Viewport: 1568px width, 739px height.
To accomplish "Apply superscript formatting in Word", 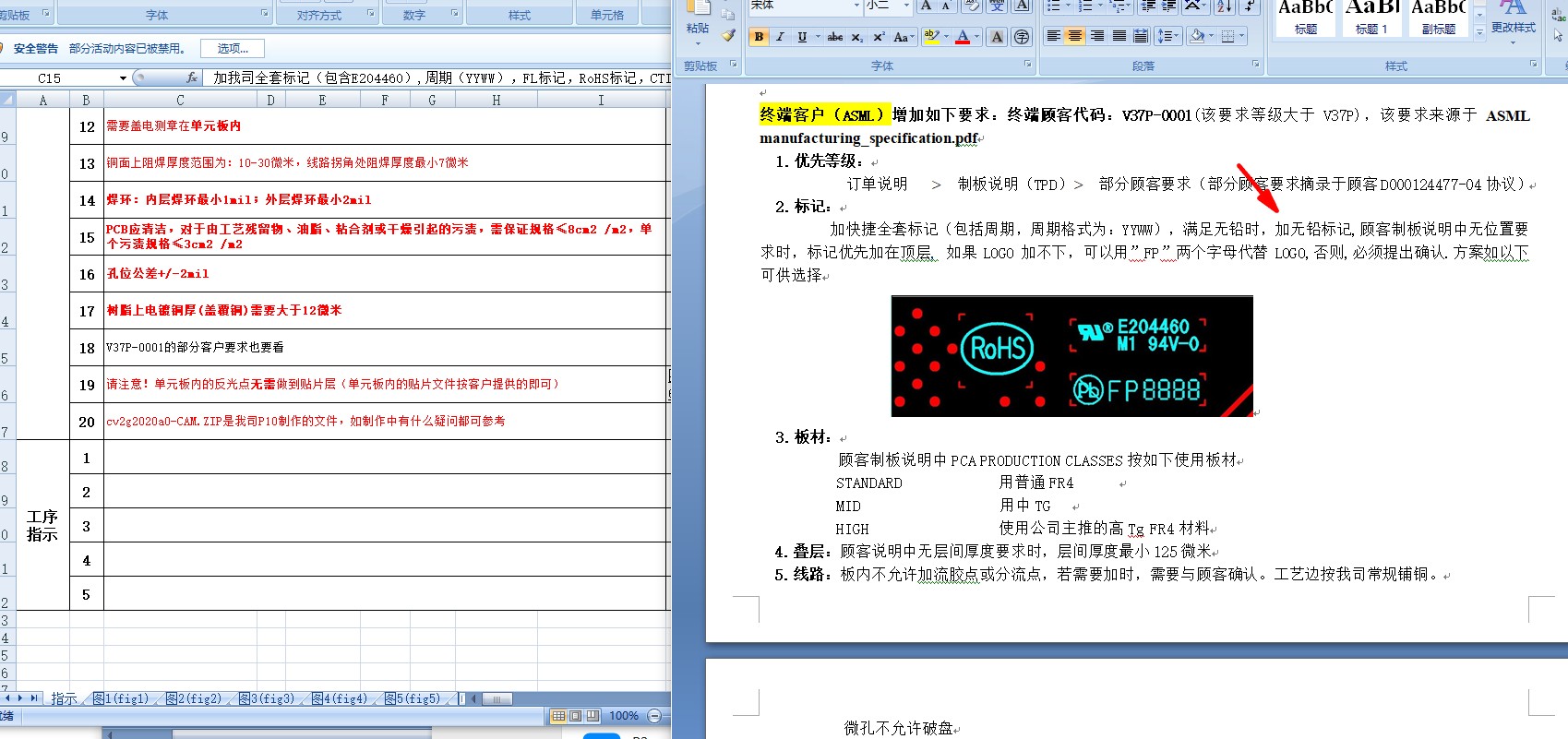I will tap(879, 37).
